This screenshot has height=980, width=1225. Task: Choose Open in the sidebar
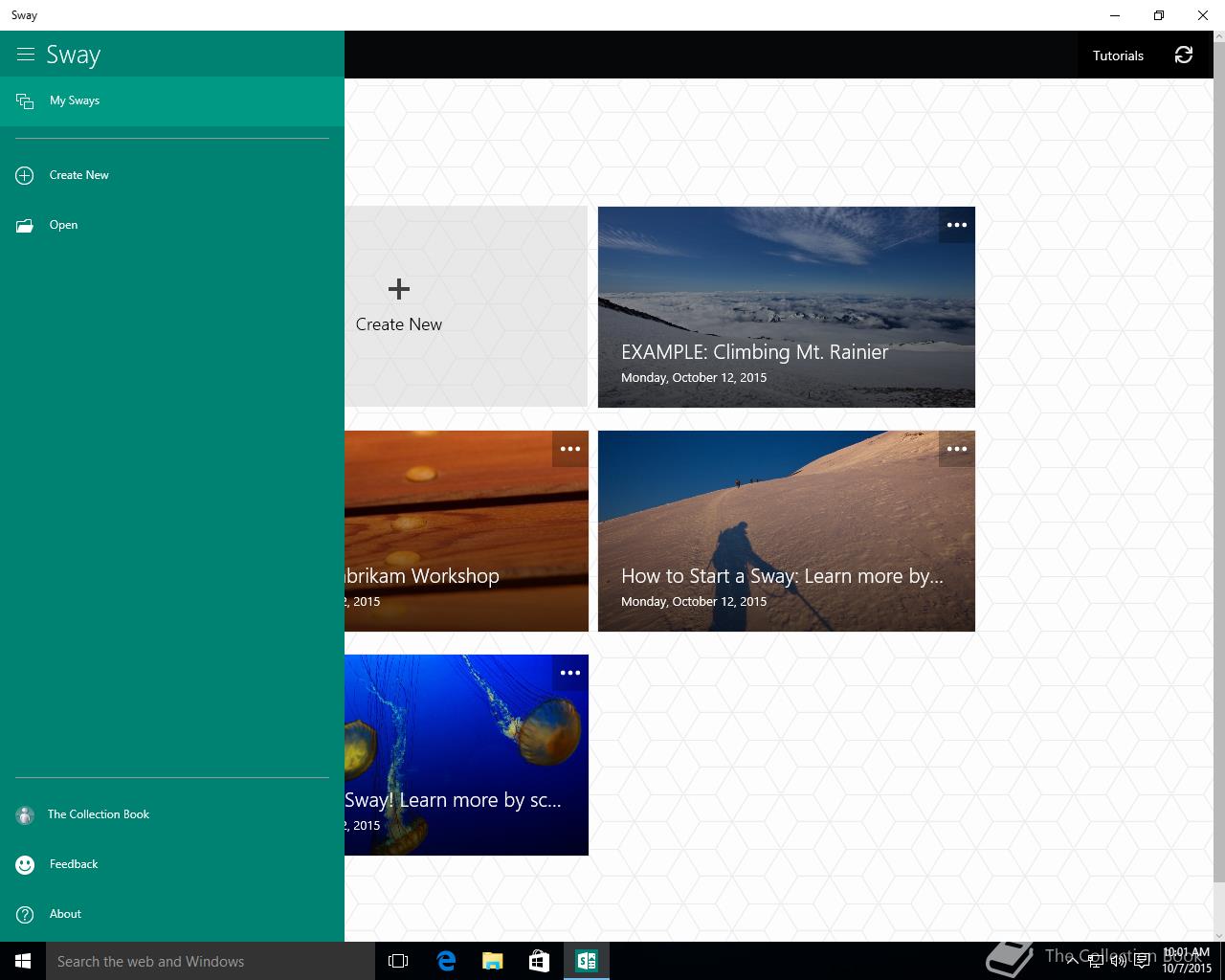pyautogui.click(x=172, y=225)
